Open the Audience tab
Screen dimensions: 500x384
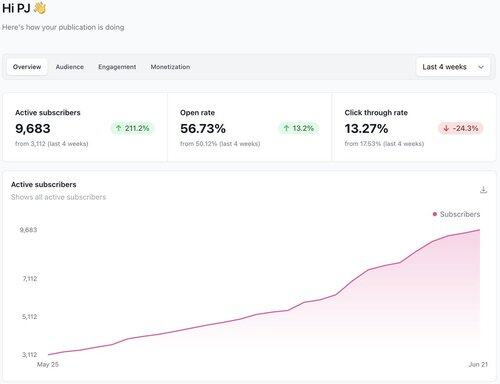point(70,67)
